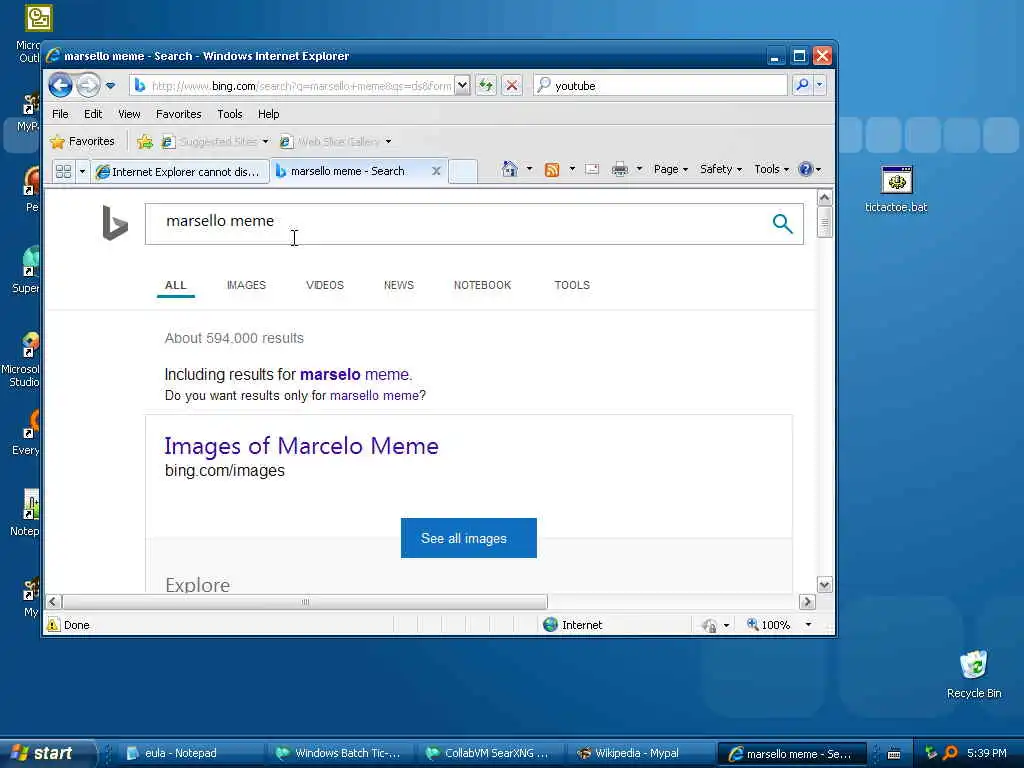
Task: Switch to the IMAGES results tab
Action: pos(246,285)
